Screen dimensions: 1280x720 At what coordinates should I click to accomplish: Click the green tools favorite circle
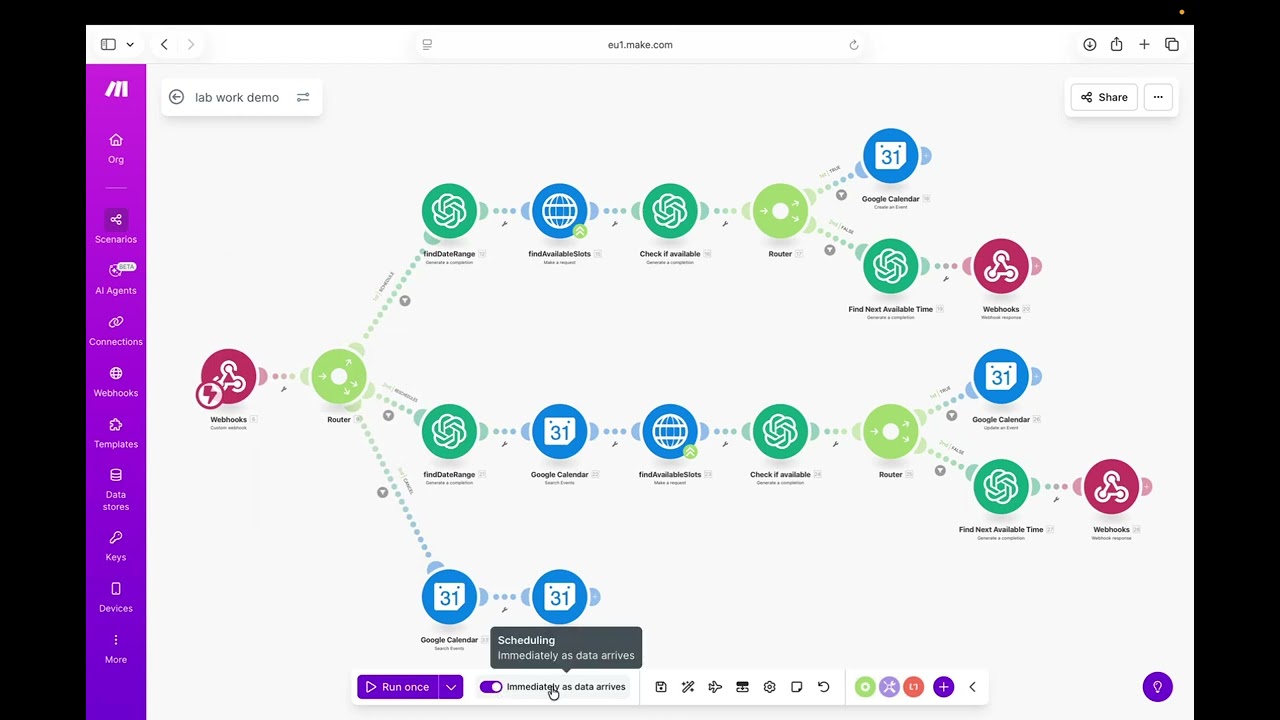(865, 687)
